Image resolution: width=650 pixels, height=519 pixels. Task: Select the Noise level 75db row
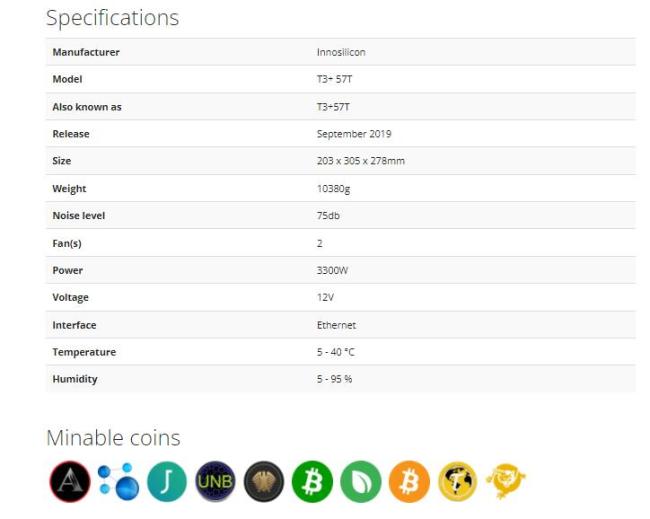(x=340, y=216)
